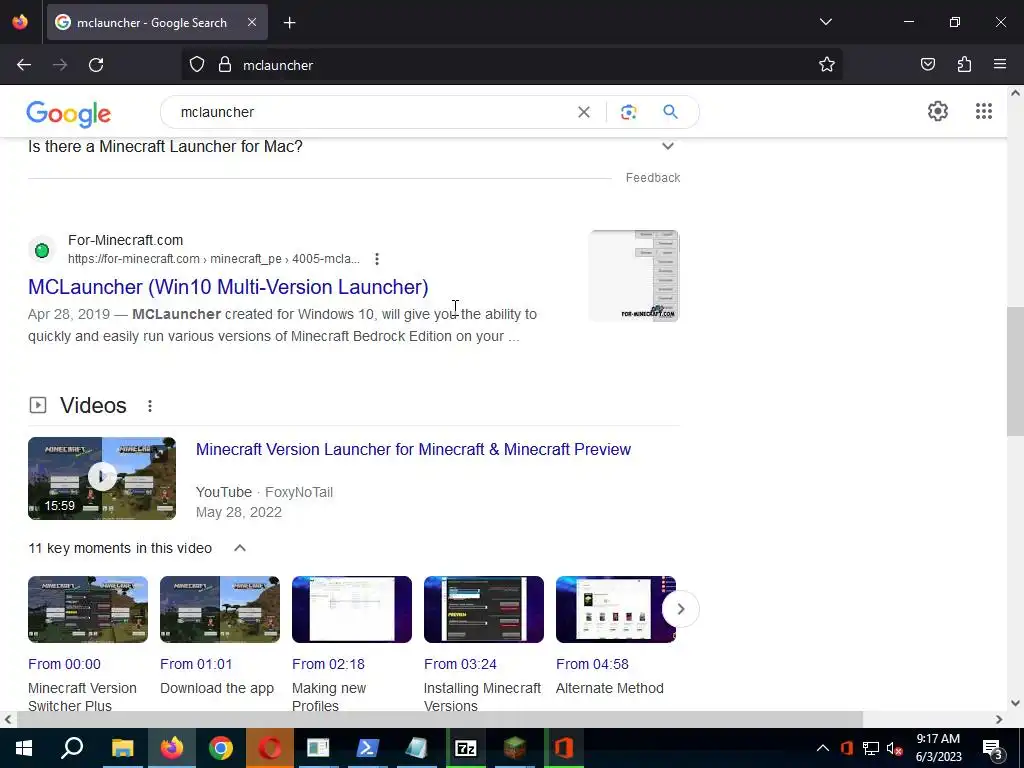The image size is (1024, 768).
Task: Go to the Google homepage logo
Action: point(69,114)
